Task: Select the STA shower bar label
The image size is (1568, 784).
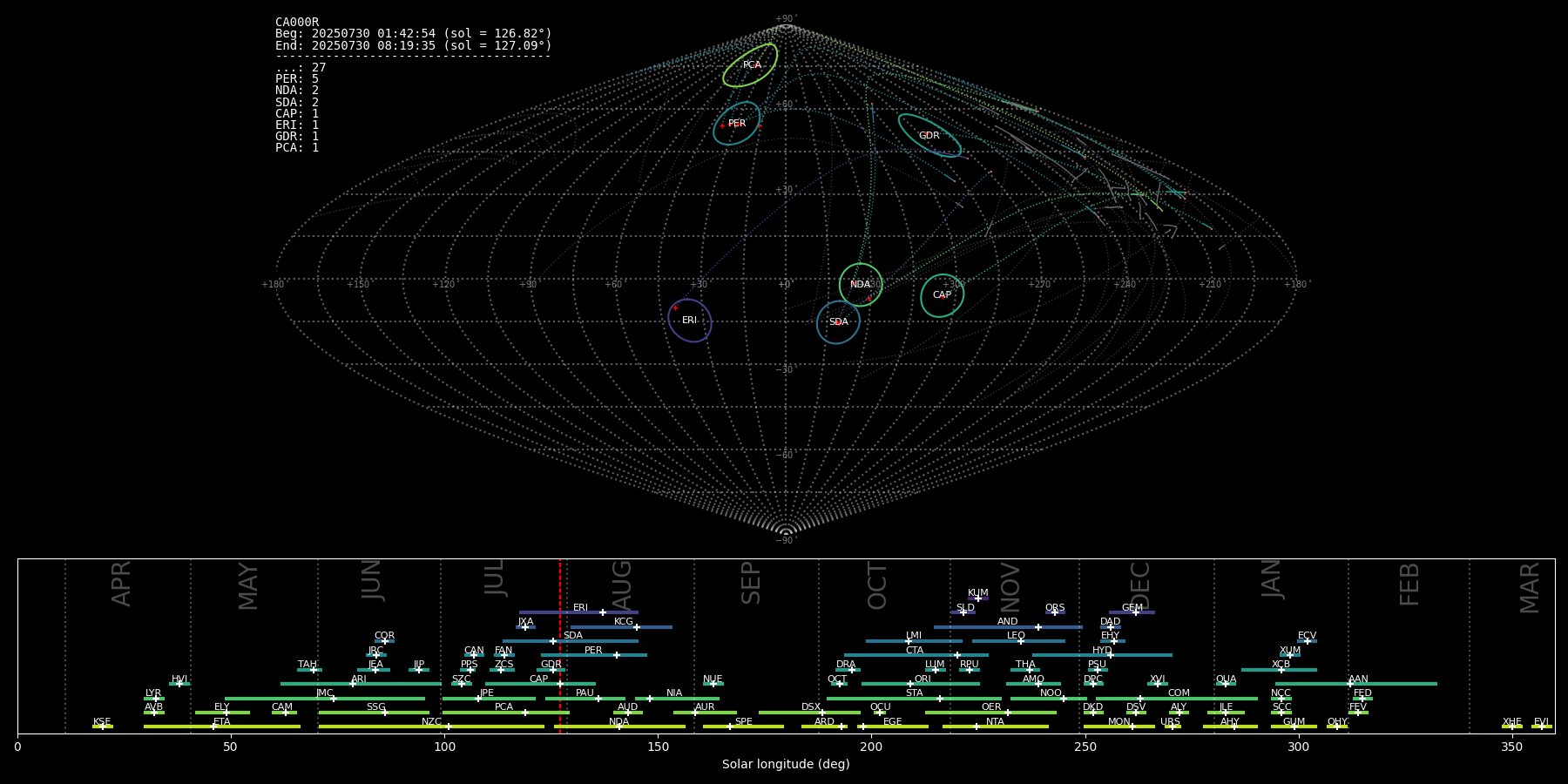Action: pos(915,693)
